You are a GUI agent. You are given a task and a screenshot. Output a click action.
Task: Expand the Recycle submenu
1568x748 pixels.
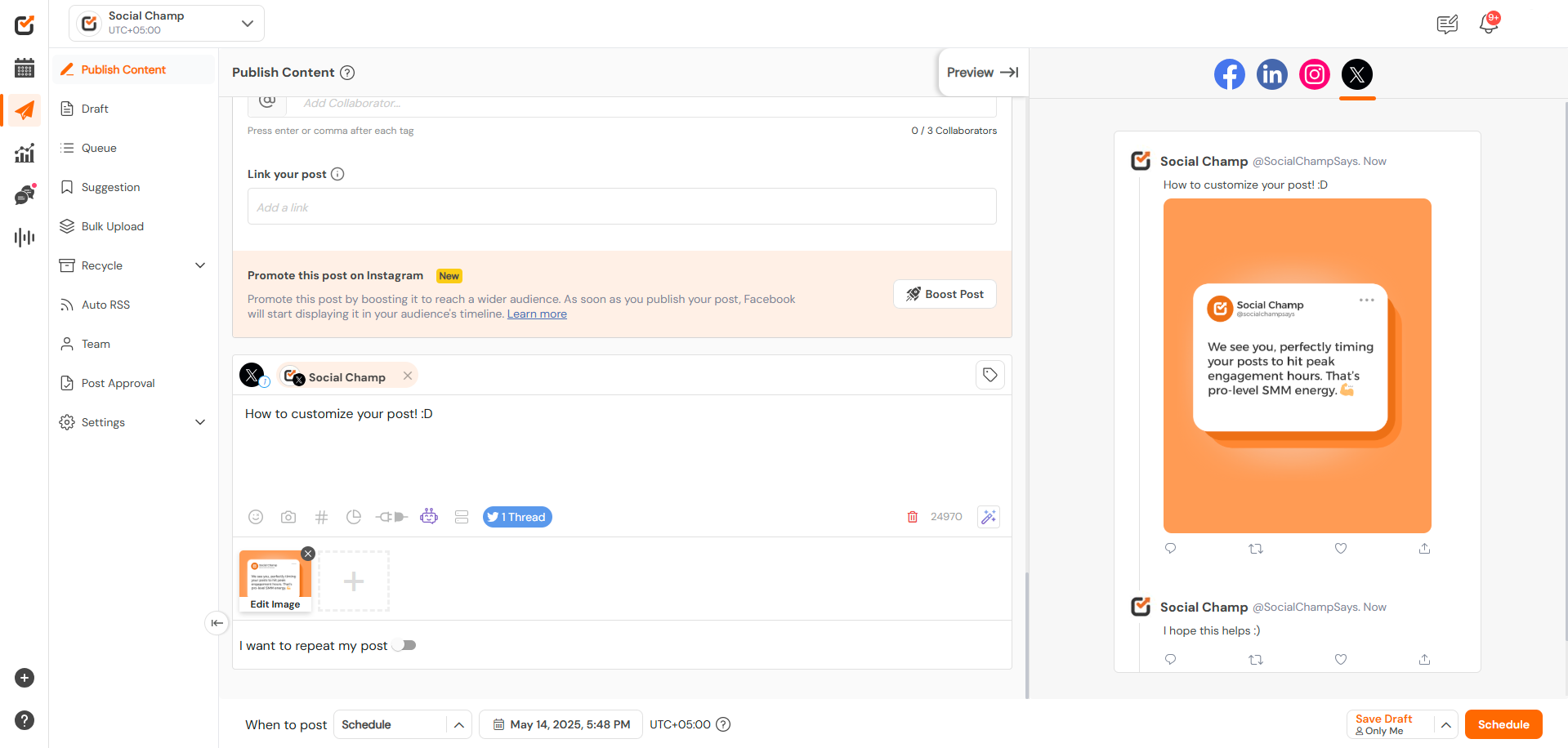(200, 265)
